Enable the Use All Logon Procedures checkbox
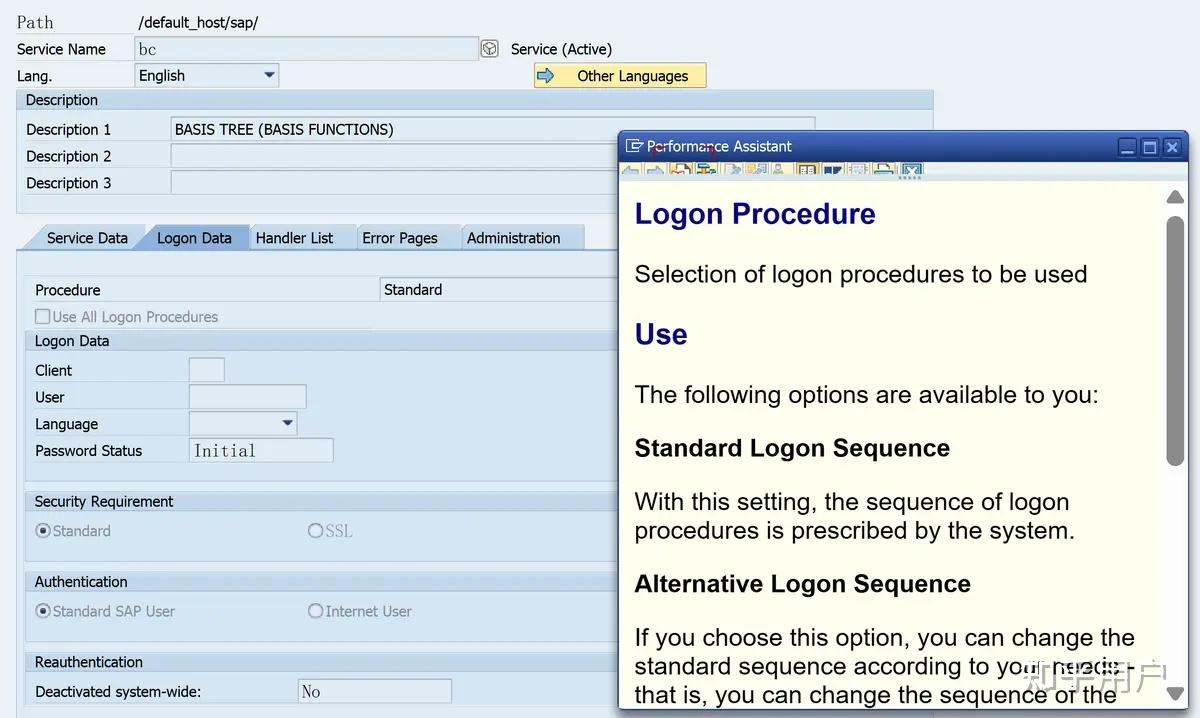The height and width of the screenshot is (718, 1200). pos(41,316)
